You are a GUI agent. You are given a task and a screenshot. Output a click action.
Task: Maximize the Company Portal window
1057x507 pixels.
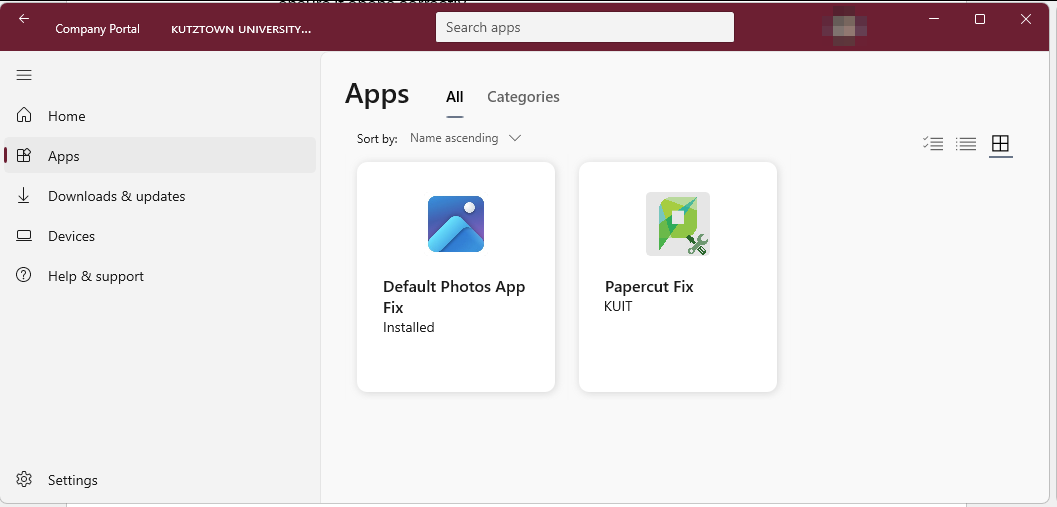pyautogui.click(x=980, y=19)
